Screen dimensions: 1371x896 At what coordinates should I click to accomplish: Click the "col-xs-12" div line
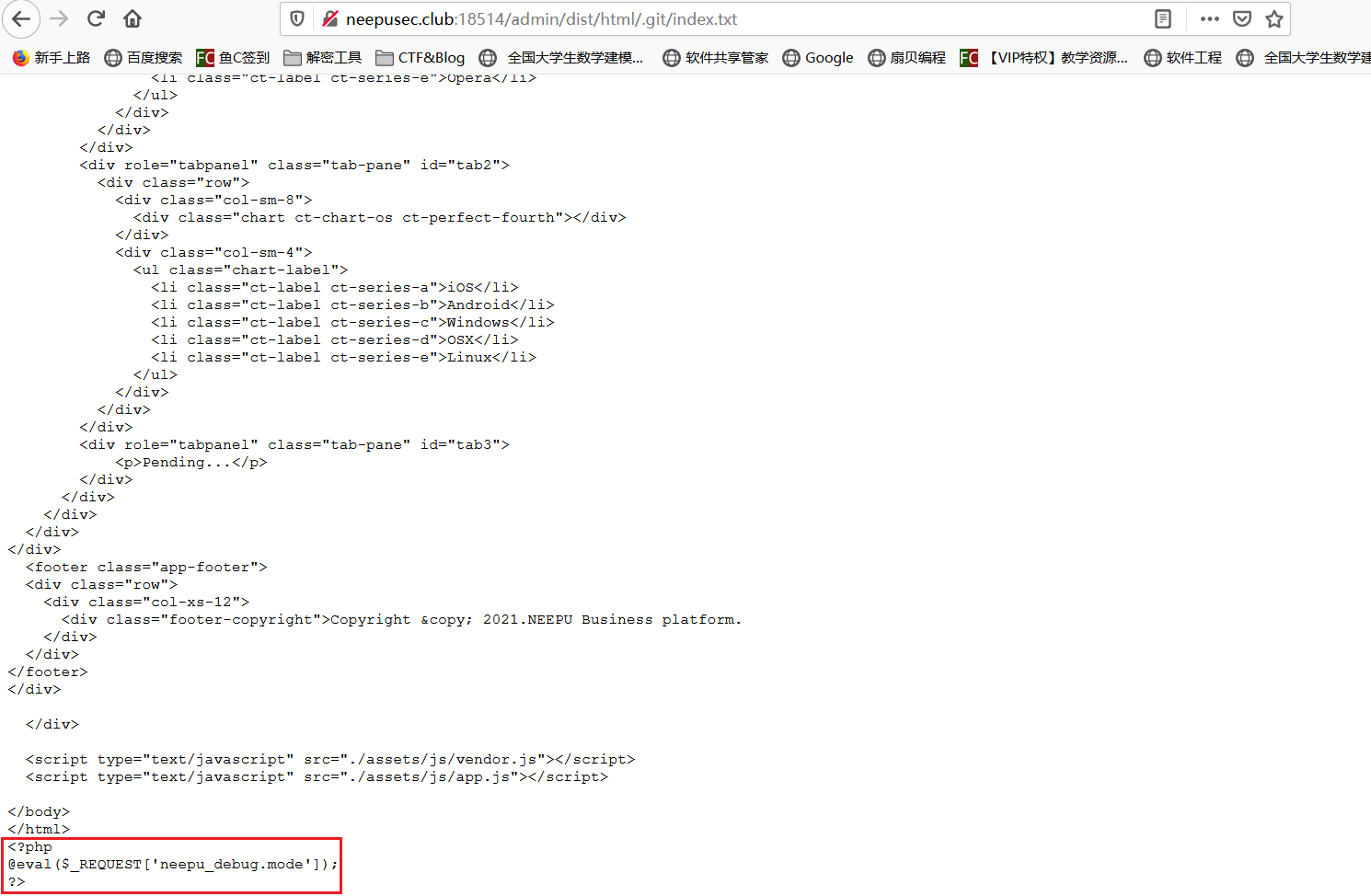coord(146,603)
